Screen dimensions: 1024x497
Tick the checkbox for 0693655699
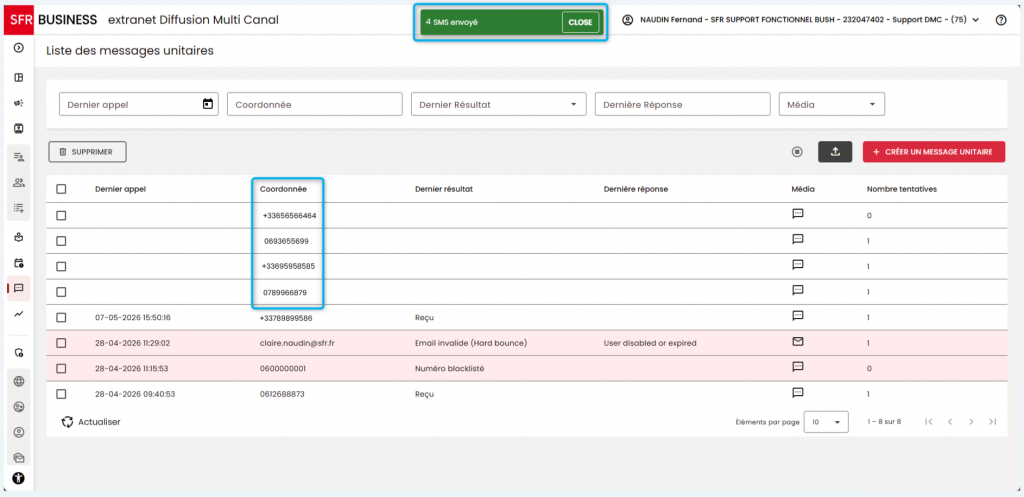(x=61, y=241)
